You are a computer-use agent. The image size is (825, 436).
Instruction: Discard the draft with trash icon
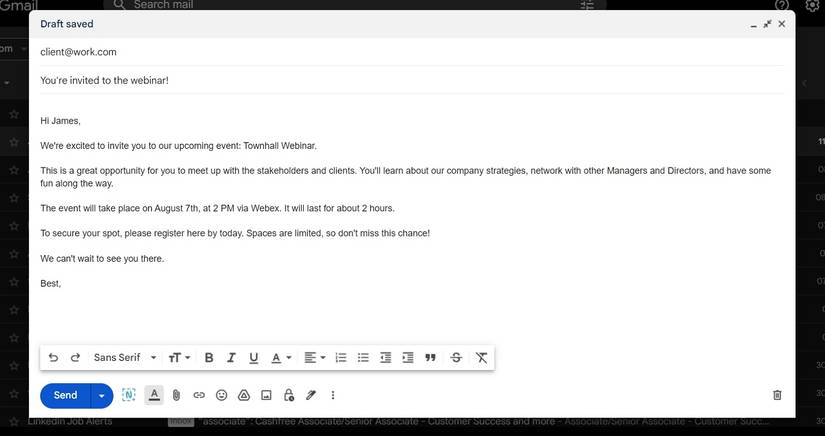pos(777,395)
